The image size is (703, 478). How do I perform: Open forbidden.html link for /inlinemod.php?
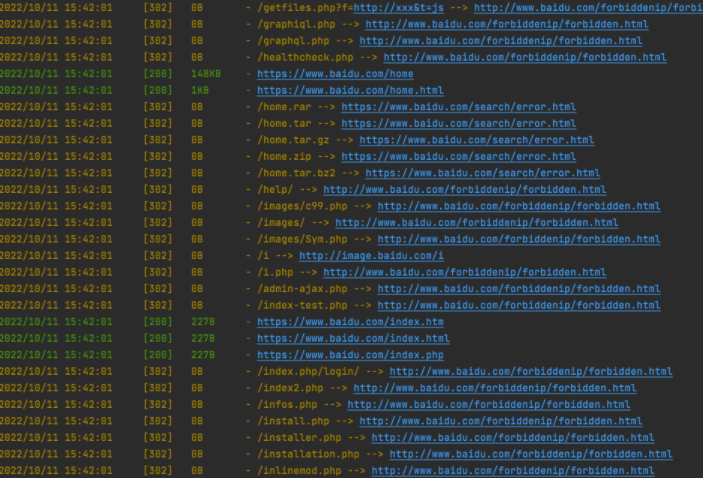tap(513, 471)
